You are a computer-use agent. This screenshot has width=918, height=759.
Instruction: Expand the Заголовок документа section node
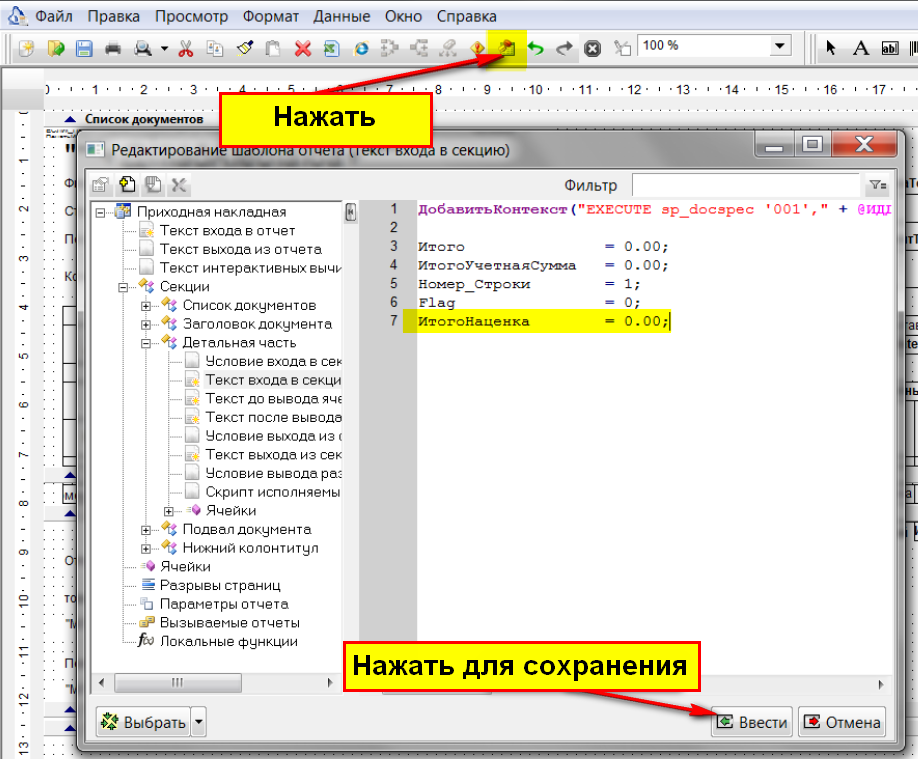point(146,324)
